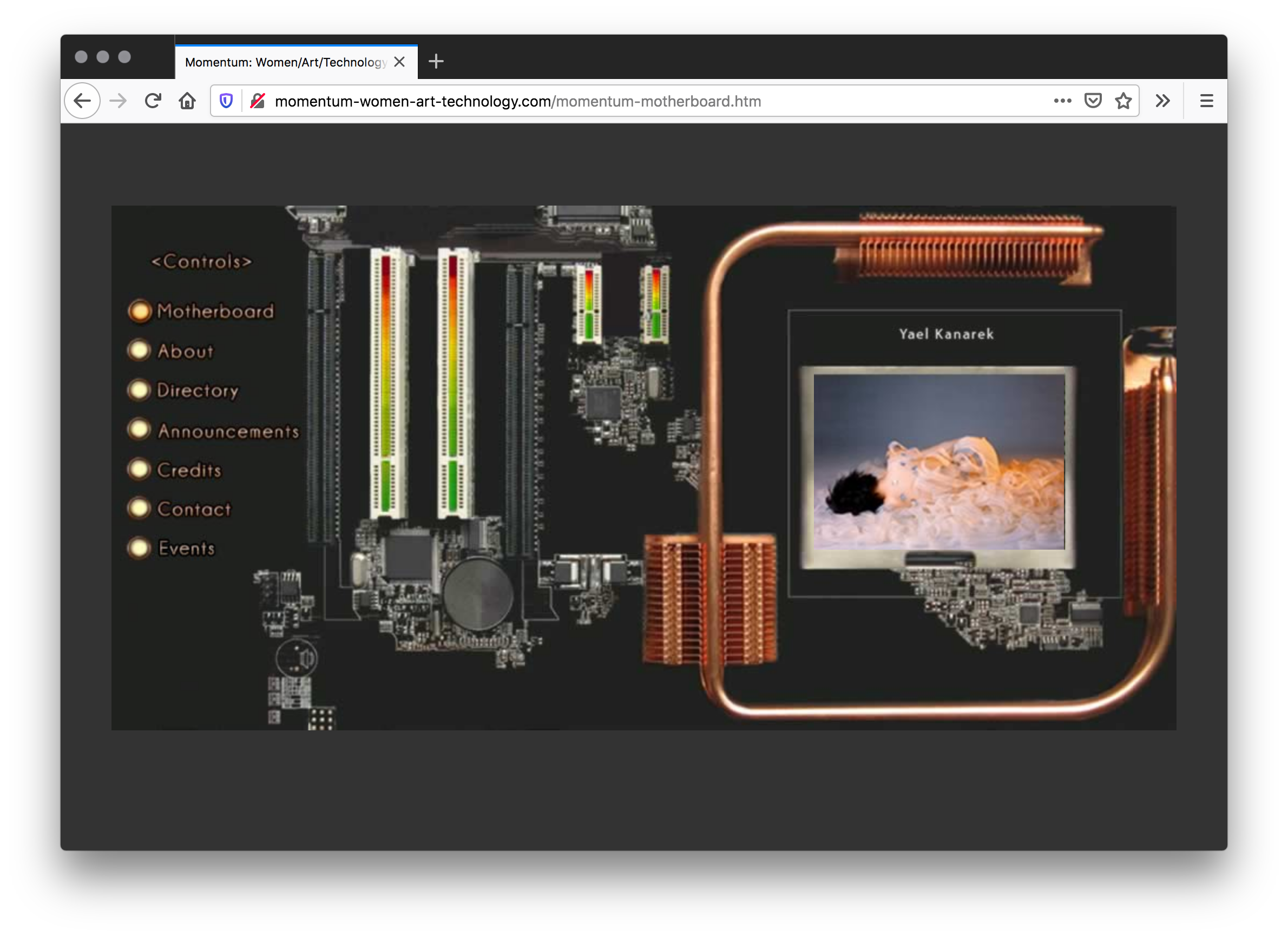1288x937 pixels.
Task: Select the About glowing radio button
Action: (x=139, y=351)
